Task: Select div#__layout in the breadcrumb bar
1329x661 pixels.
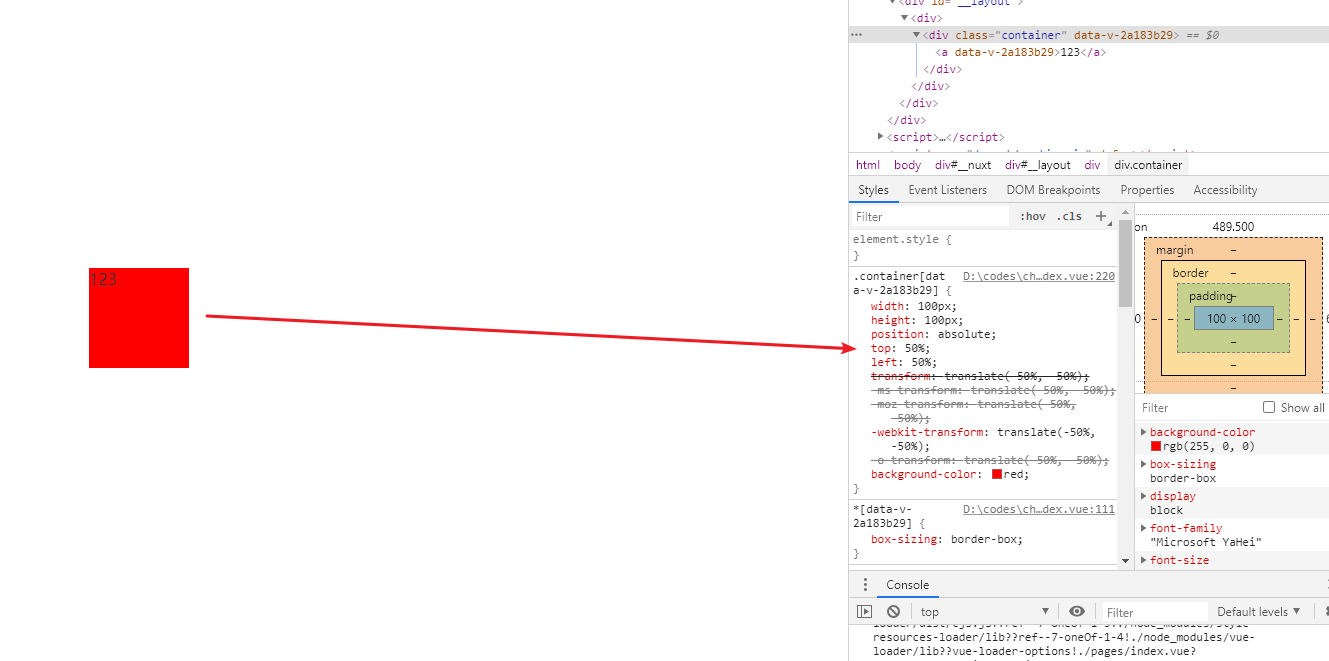Action: pos(1038,165)
